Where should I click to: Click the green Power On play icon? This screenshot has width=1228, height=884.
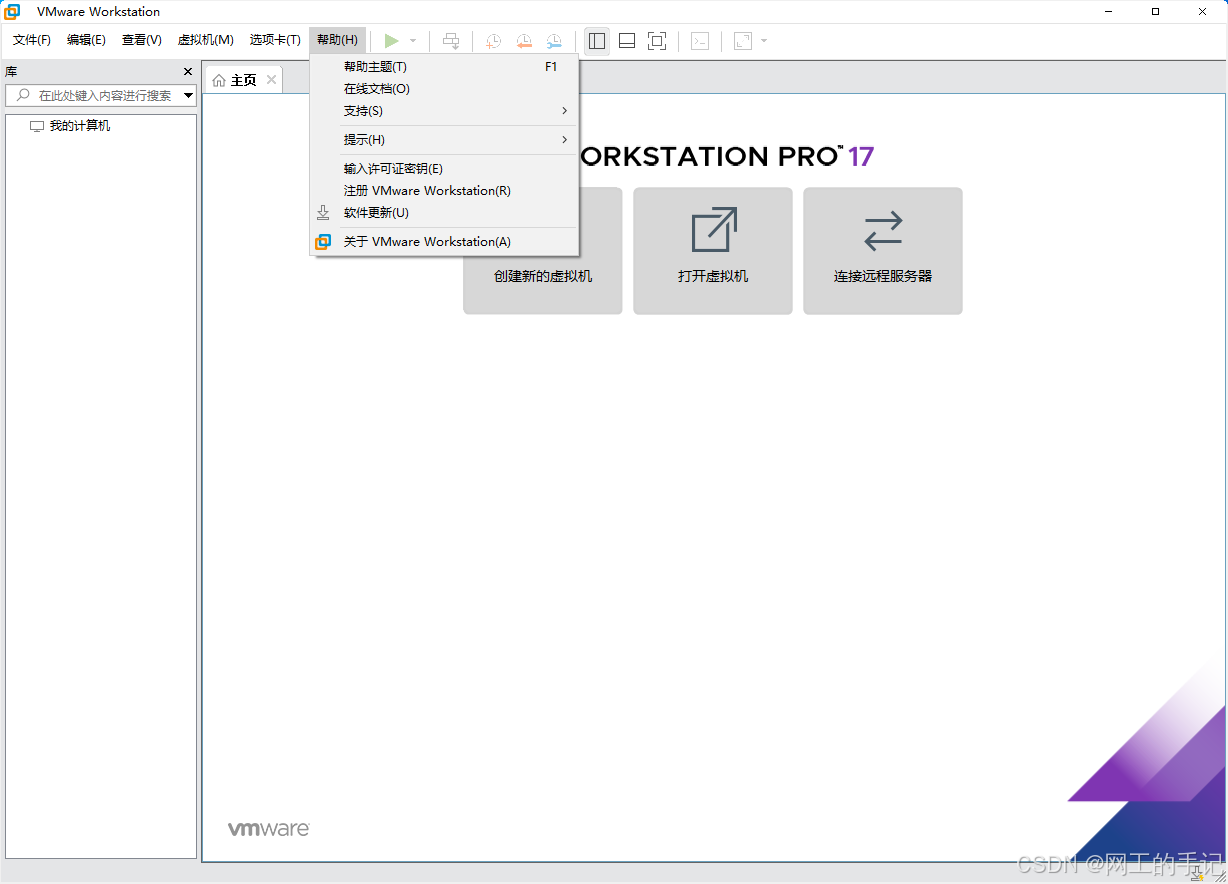pyautogui.click(x=391, y=41)
